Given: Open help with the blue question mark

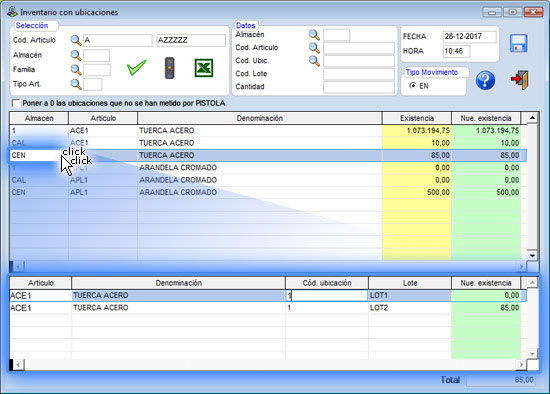Looking at the screenshot, I should [x=485, y=80].
